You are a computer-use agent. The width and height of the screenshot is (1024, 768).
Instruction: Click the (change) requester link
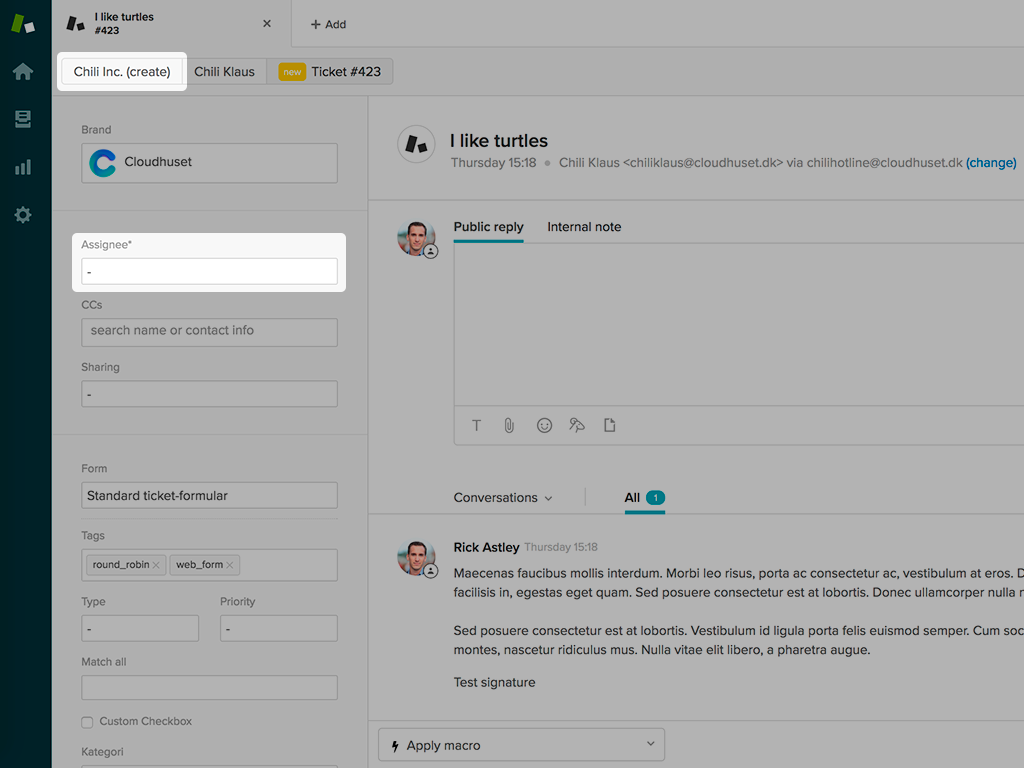991,163
